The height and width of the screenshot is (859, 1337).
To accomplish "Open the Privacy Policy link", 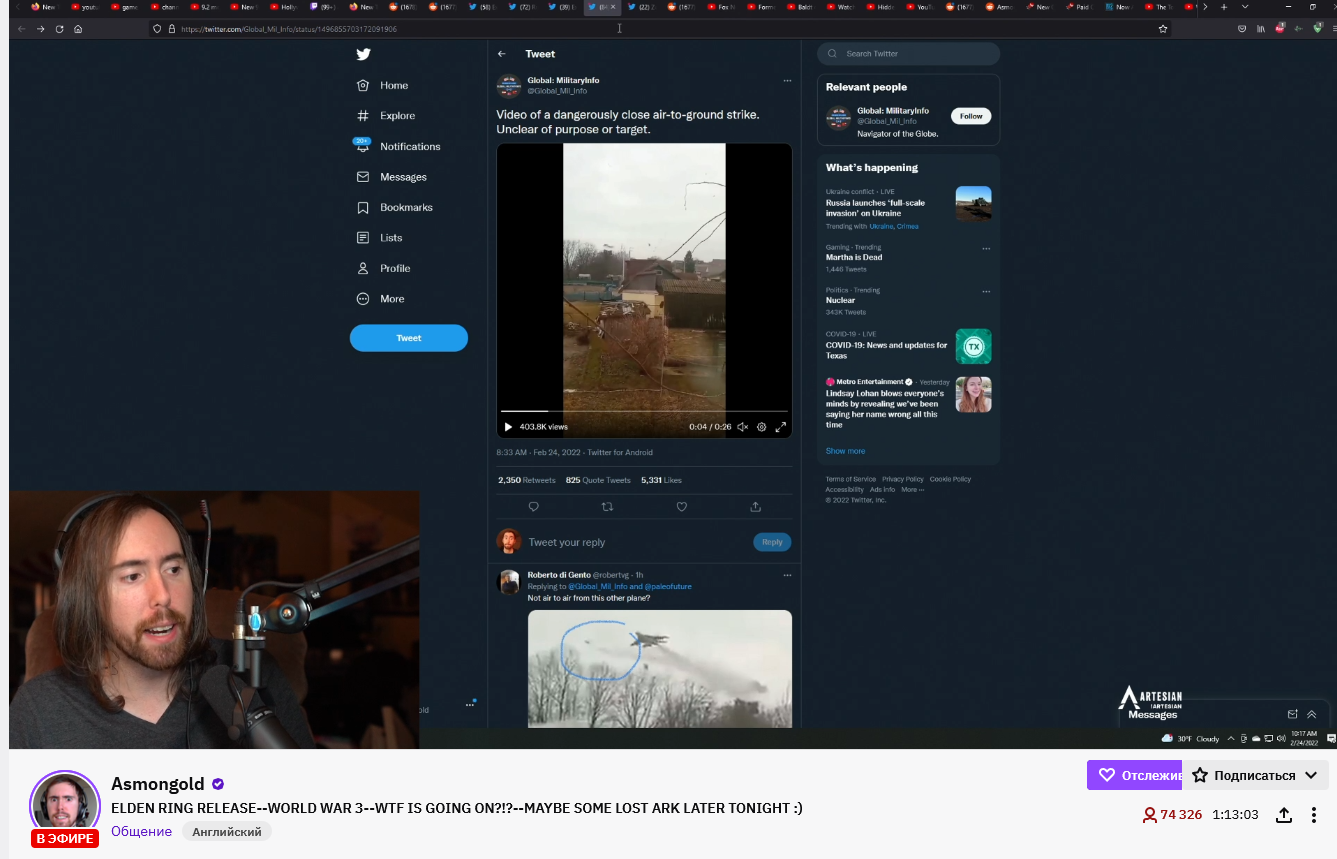I will [903, 479].
